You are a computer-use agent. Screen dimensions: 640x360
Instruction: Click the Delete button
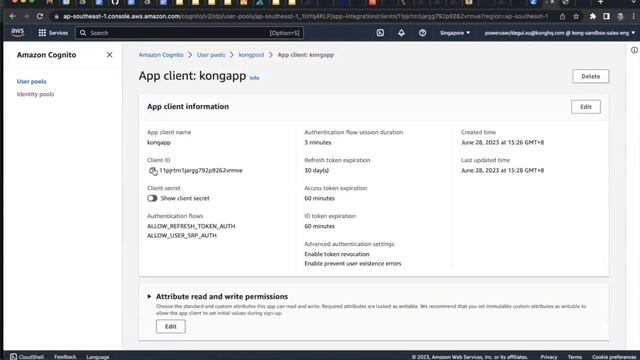click(x=590, y=76)
